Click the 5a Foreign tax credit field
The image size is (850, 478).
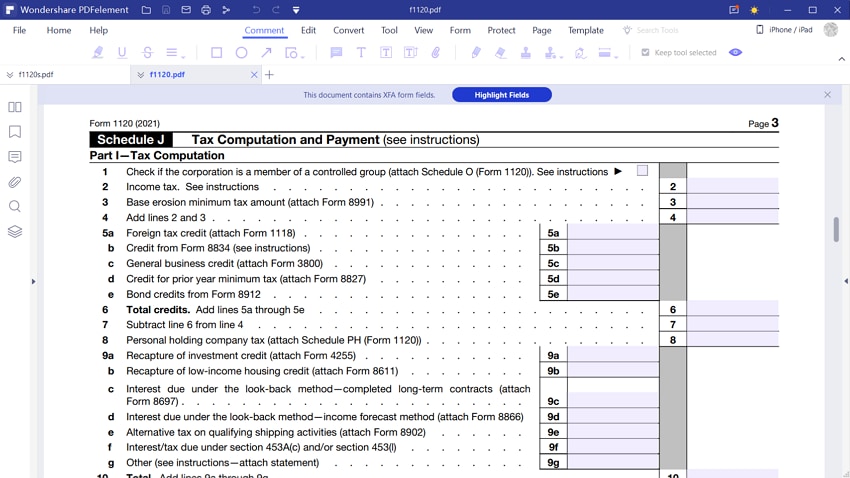click(x=613, y=232)
